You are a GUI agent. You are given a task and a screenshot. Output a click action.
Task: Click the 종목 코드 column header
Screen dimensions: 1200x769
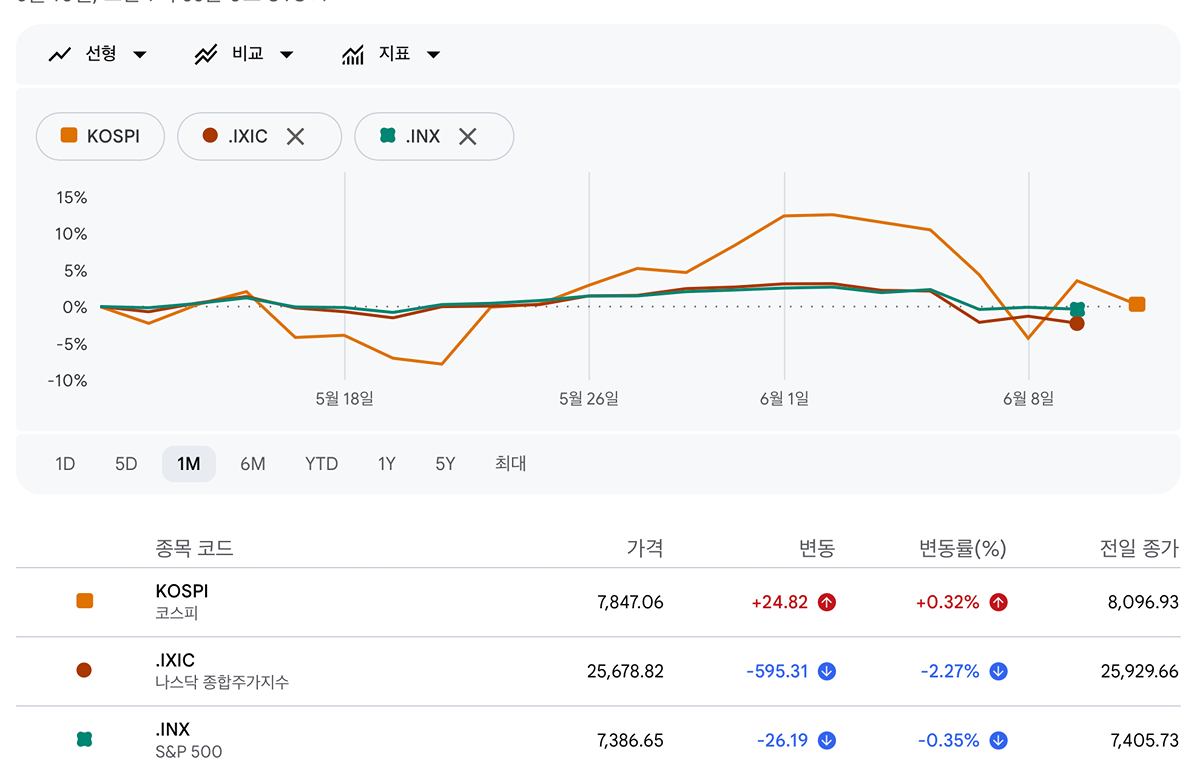195,548
